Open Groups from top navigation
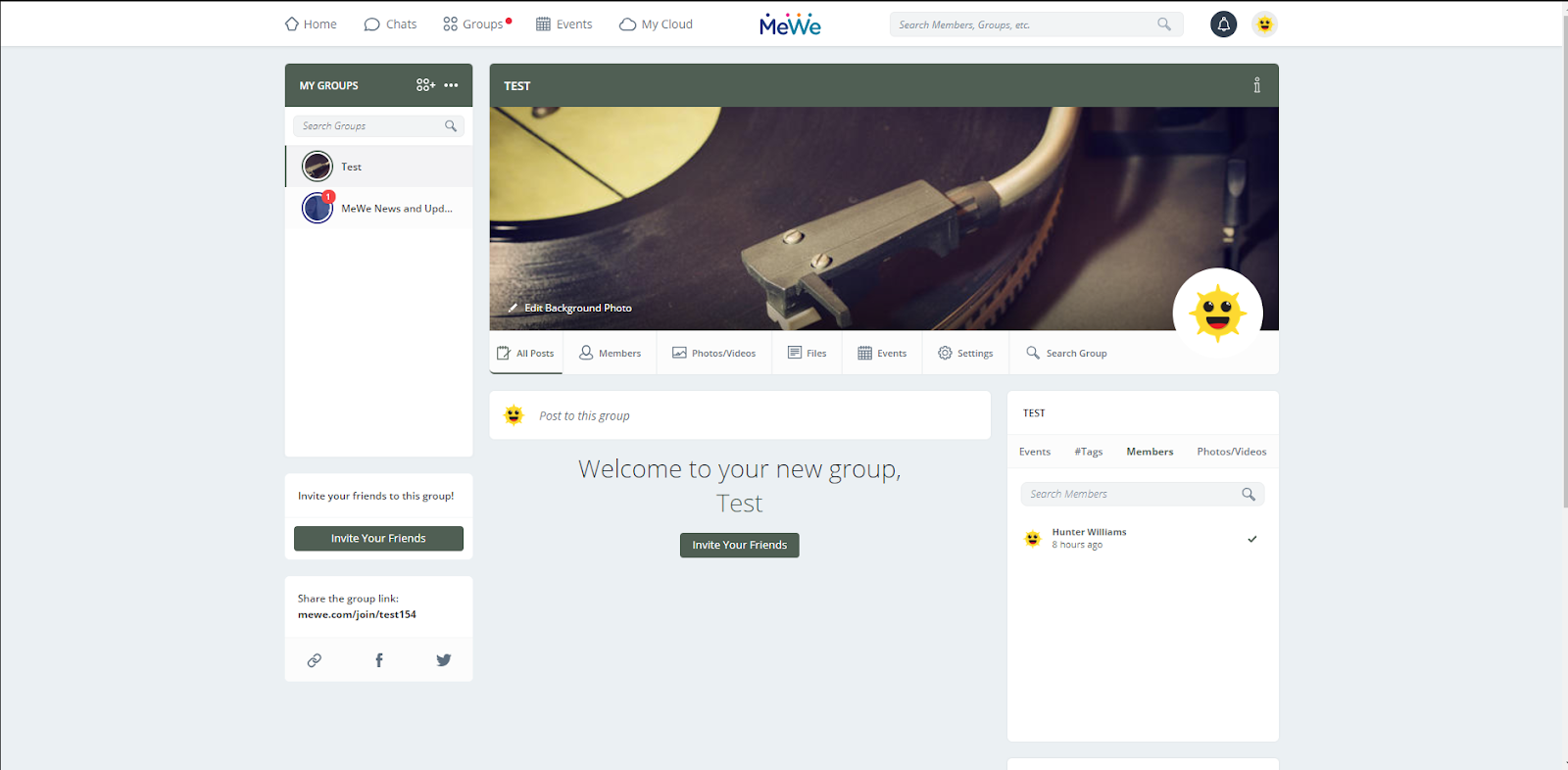The width and height of the screenshot is (1568, 770). pos(476,24)
